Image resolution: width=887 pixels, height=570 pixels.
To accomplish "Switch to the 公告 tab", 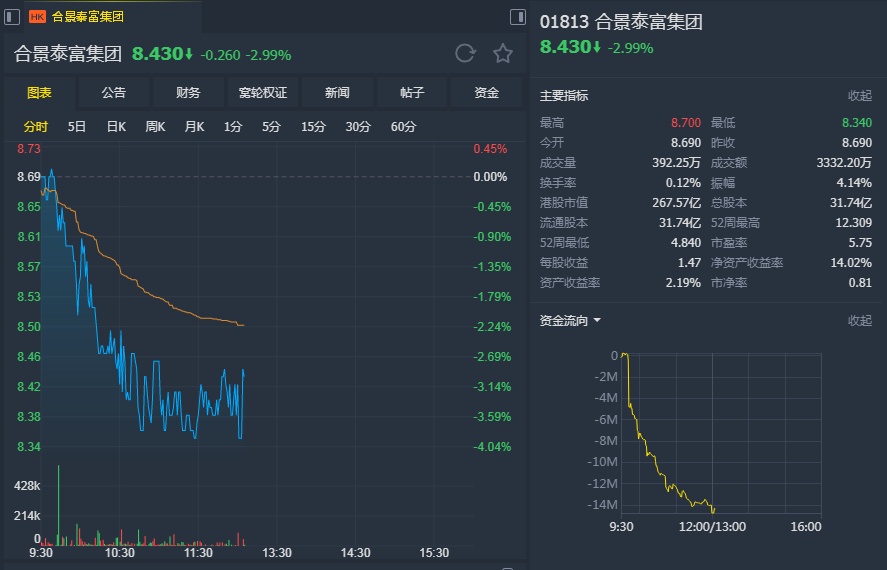I will [114, 93].
